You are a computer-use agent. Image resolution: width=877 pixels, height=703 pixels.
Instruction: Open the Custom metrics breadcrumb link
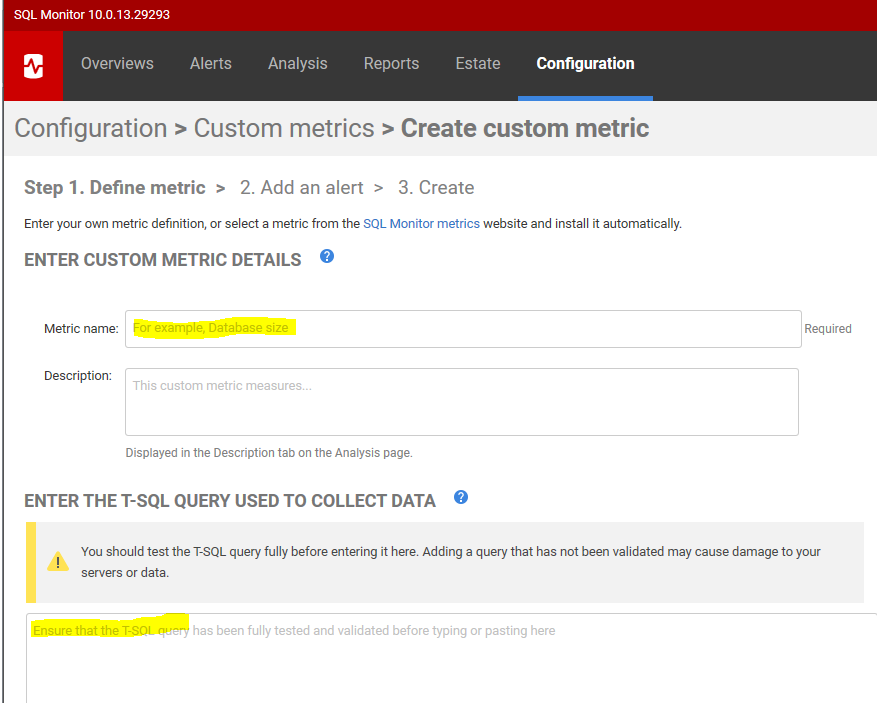[284, 128]
